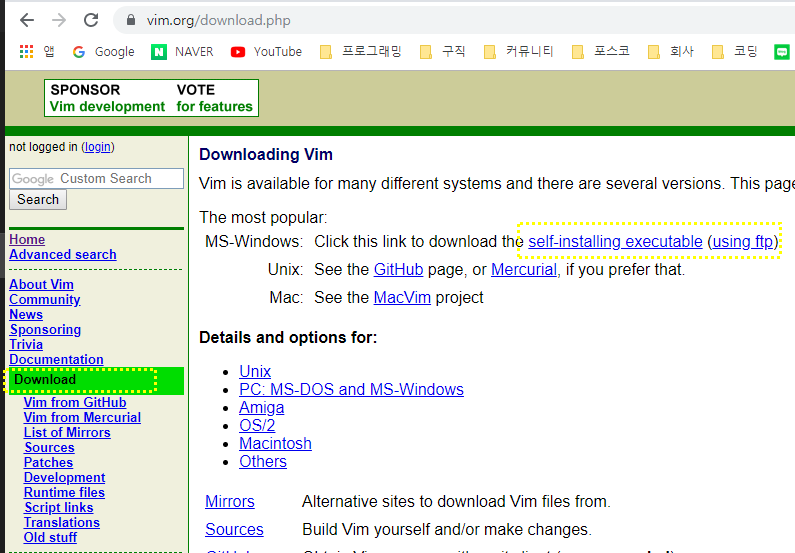Open PC: MS-DOS and MS-Windows link
The height and width of the screenshot is (553, 795).
coord(351,389)
